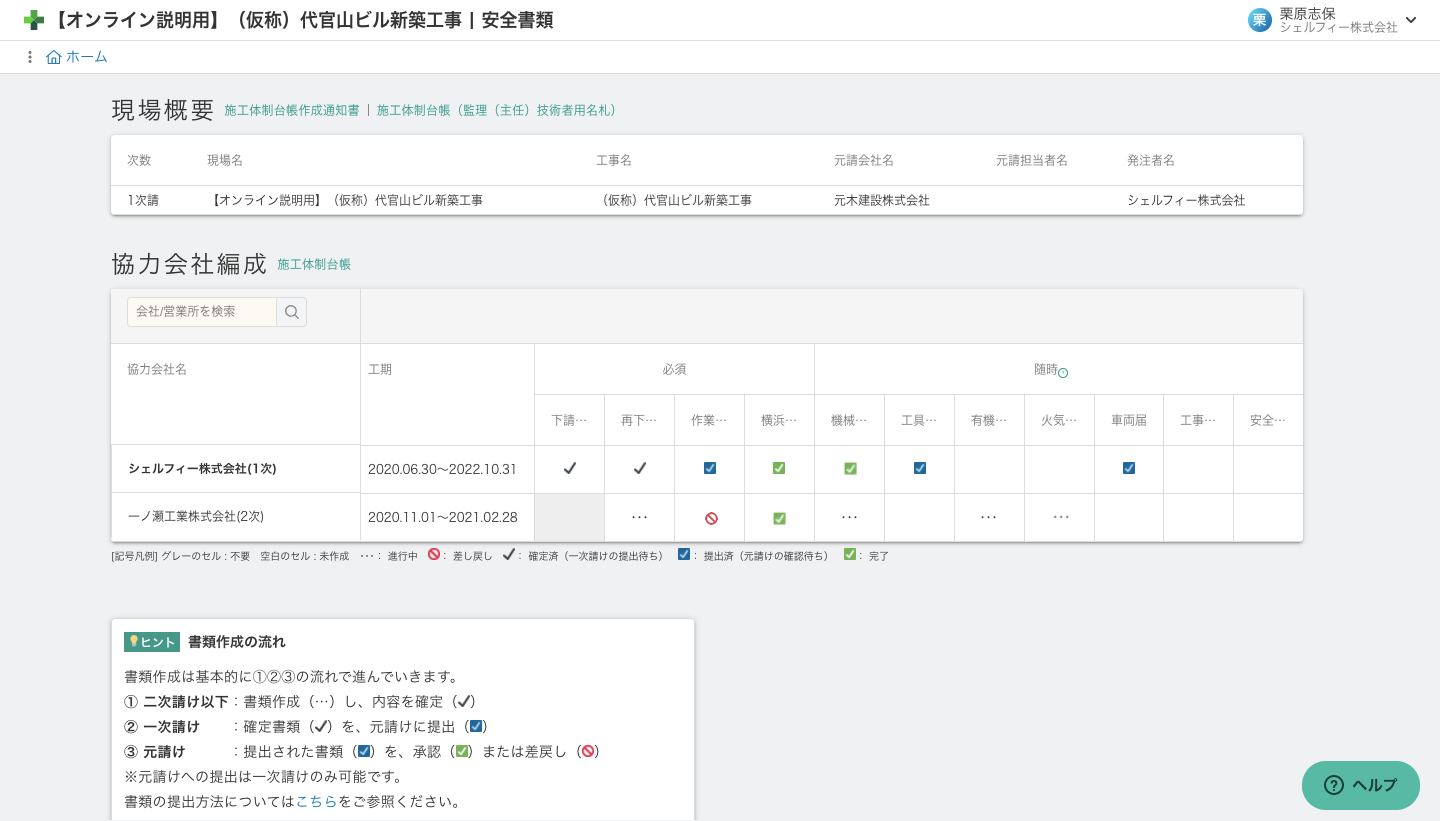Open the rejected 作業 document for 一ノ瀬工業
The height and width of the screenshot is (821, 1440).
710,518
